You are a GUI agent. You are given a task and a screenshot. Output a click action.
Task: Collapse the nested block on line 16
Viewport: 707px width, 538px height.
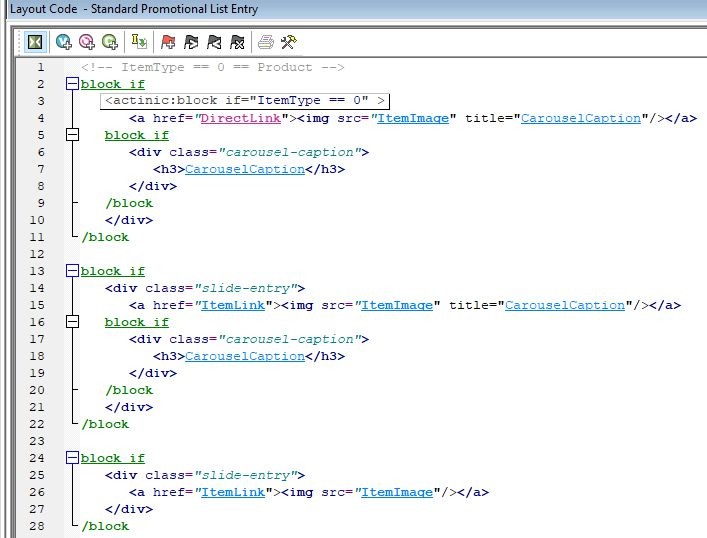click(72, 322)
